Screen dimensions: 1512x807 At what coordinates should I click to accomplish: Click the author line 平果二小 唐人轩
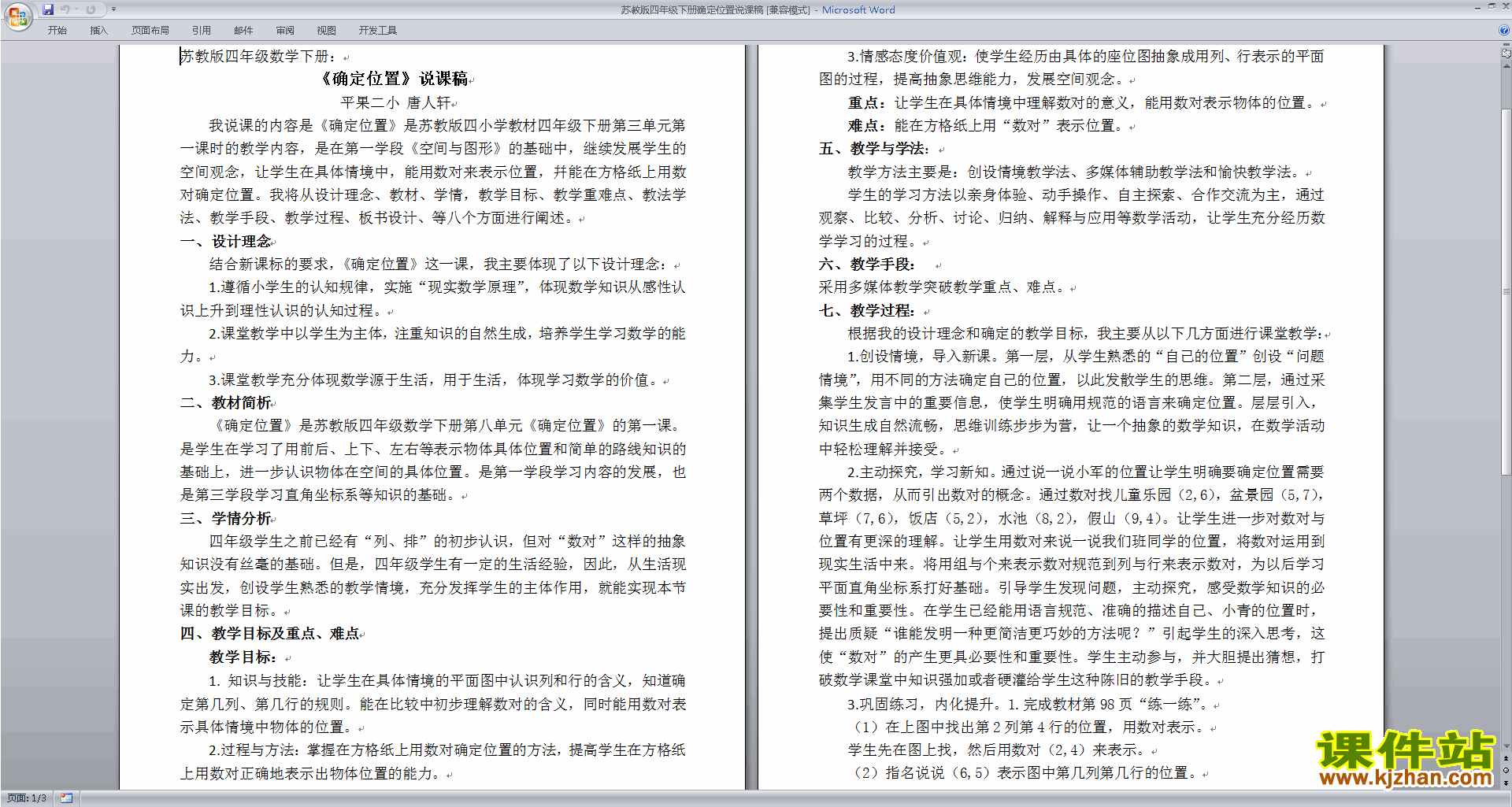click(396, 102)
